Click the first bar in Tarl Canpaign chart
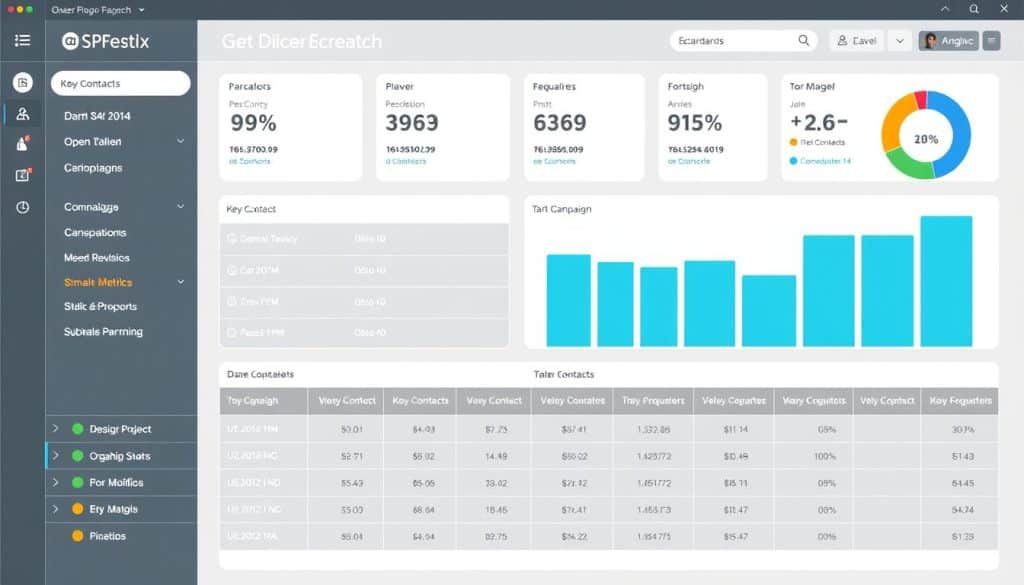Viewport: 1024px width, 585px height. tap(568, 300)
